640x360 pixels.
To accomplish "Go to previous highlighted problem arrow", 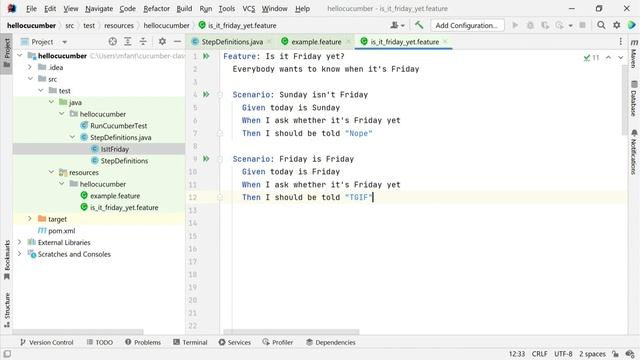I will [608, 58].
